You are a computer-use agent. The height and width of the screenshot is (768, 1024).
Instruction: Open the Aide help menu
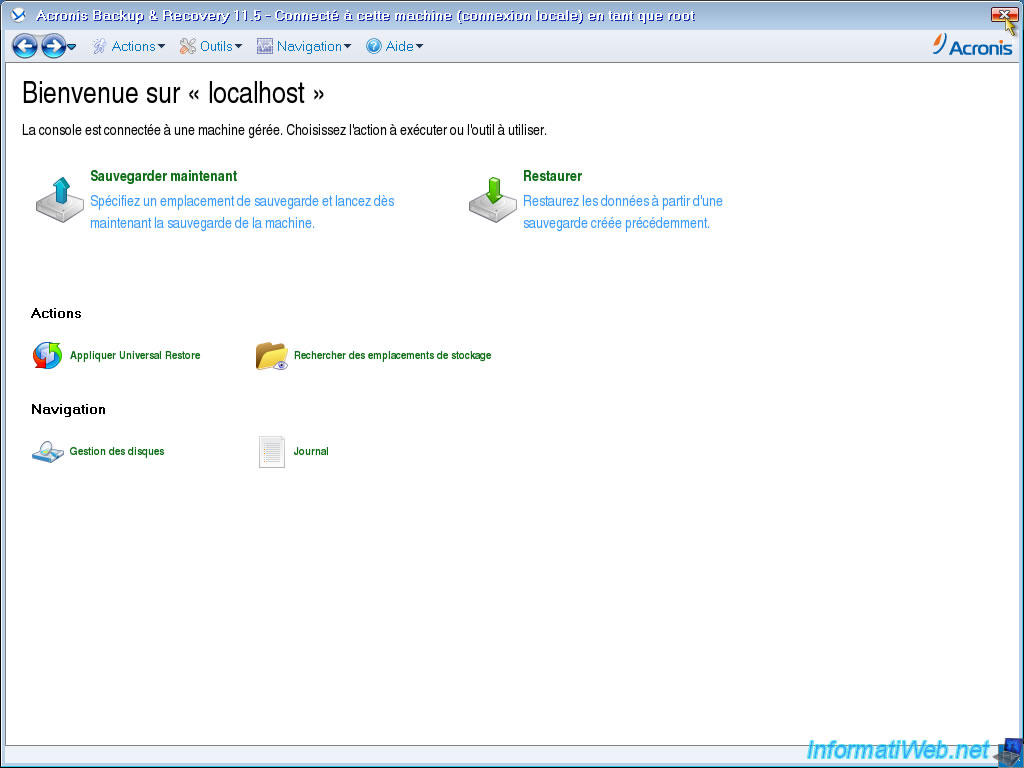coord(394,46)
